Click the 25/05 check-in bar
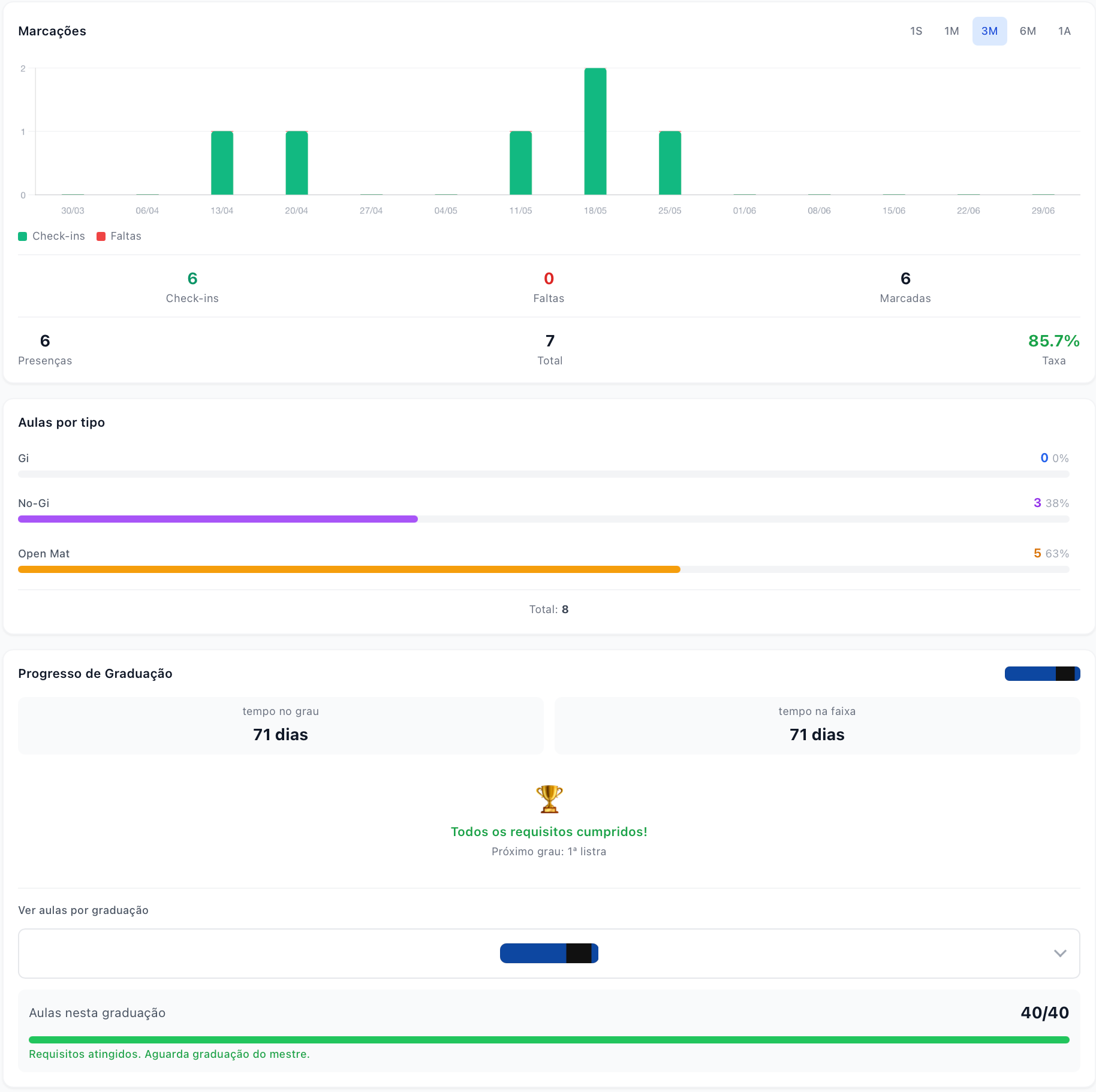This screenshot has height=1092, width=1096. (670, 163)
